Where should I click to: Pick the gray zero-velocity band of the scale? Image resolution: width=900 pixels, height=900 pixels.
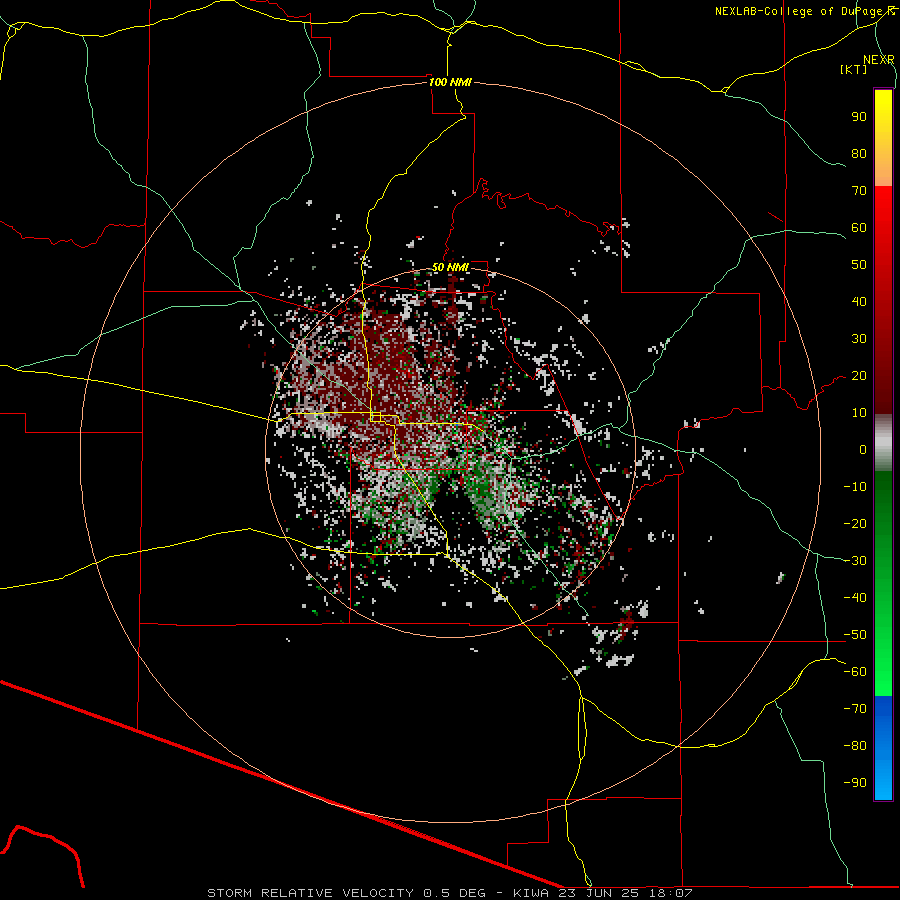(x=883, y=443)
